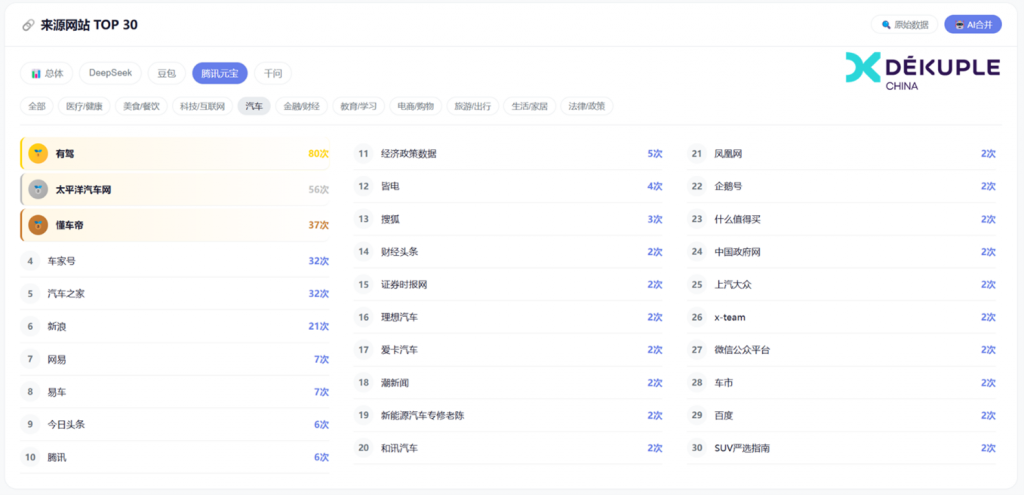
Task: Filter by 教育/学习 category
Action: 359,106
